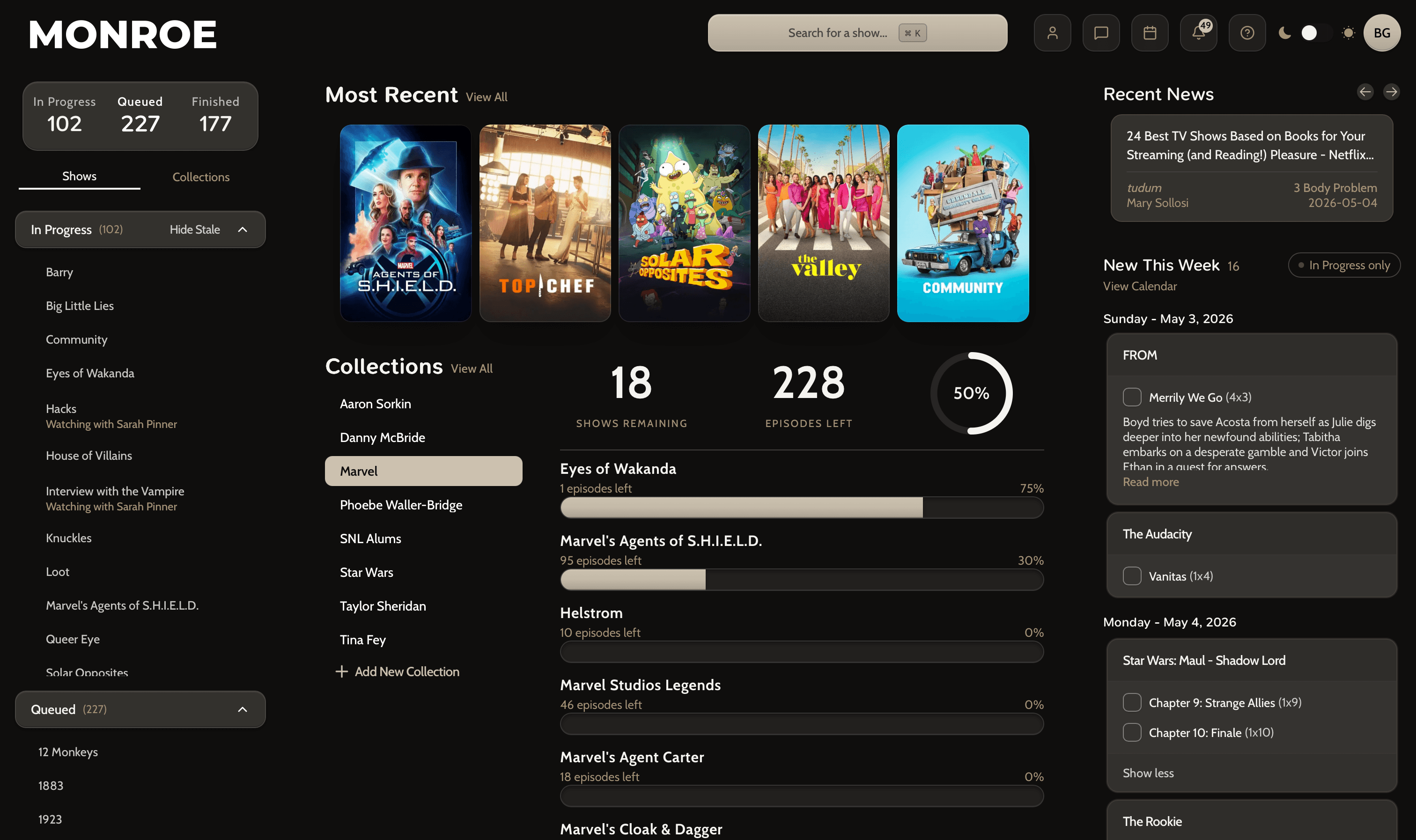Select the Taylor Sheridan collection

click(423, 606)
